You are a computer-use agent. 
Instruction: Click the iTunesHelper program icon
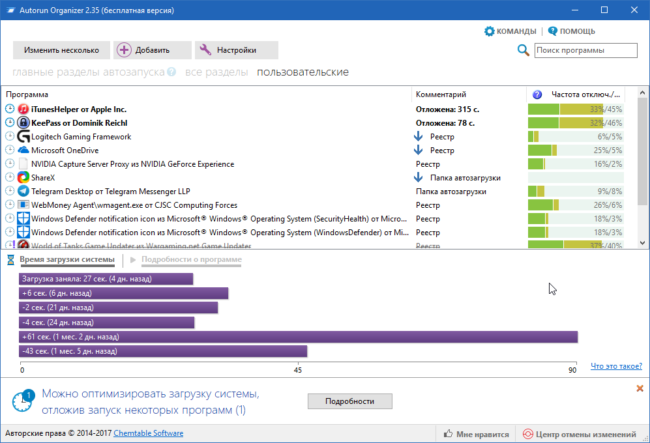point(23,109)
